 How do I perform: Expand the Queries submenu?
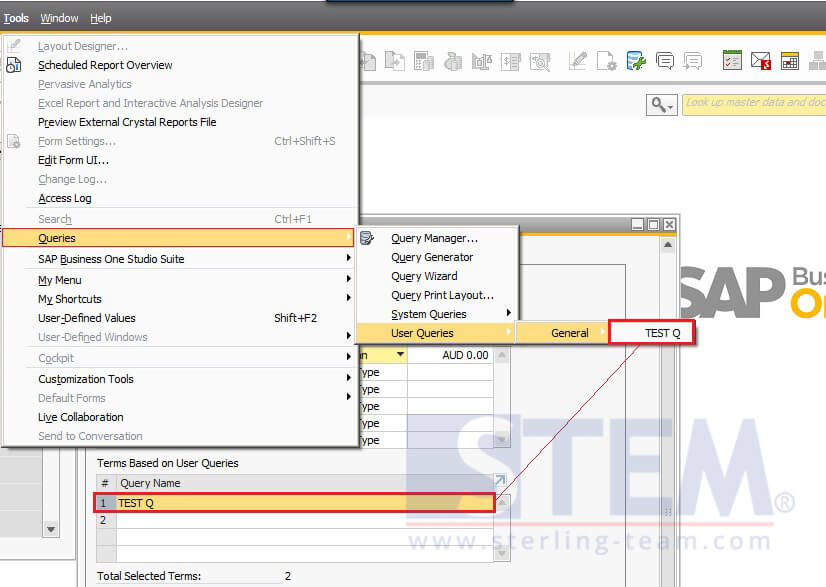click(178, 238)
